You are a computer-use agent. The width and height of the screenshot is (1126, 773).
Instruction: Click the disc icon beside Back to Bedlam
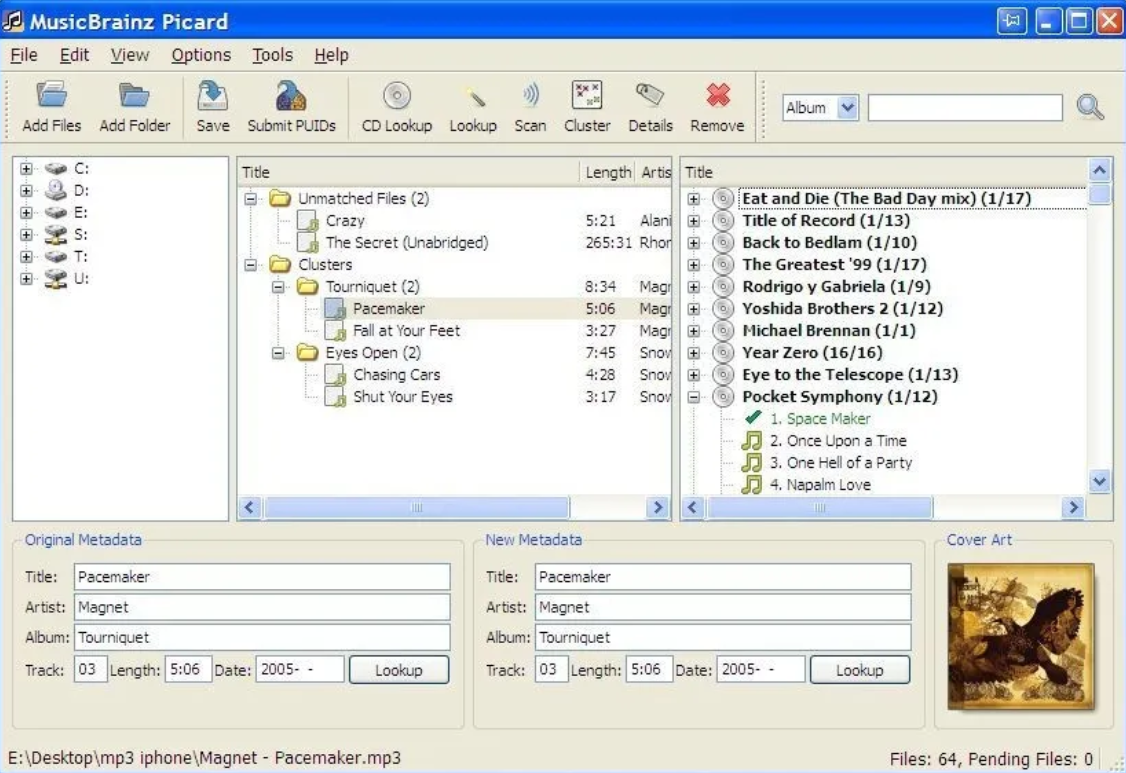click(723, 243)
